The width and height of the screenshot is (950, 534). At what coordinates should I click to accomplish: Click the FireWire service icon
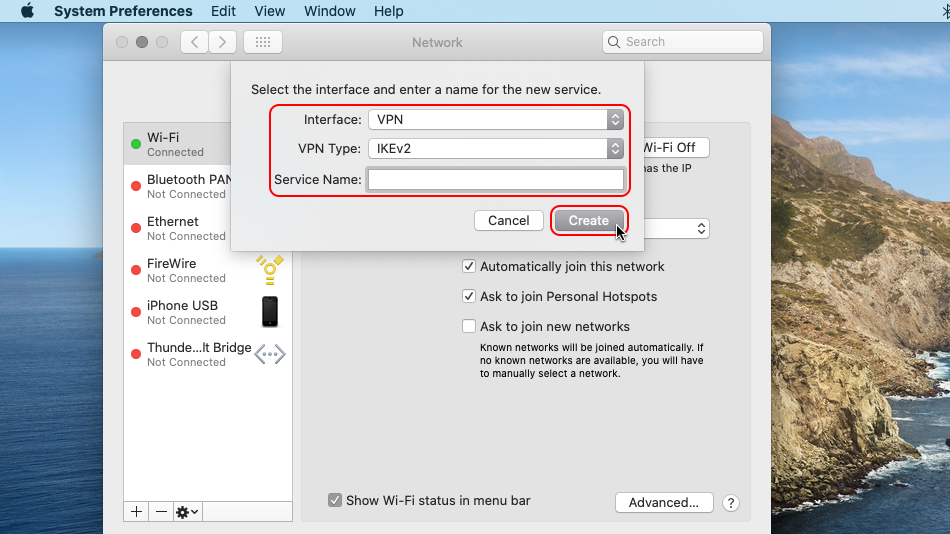pos(268,269)
